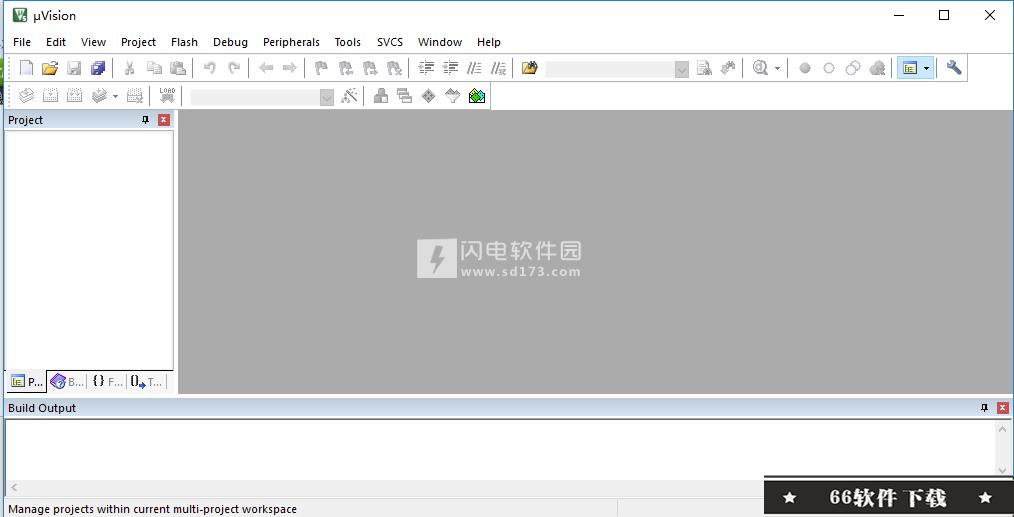Click the Redo arrow icon

coord(233,67)
